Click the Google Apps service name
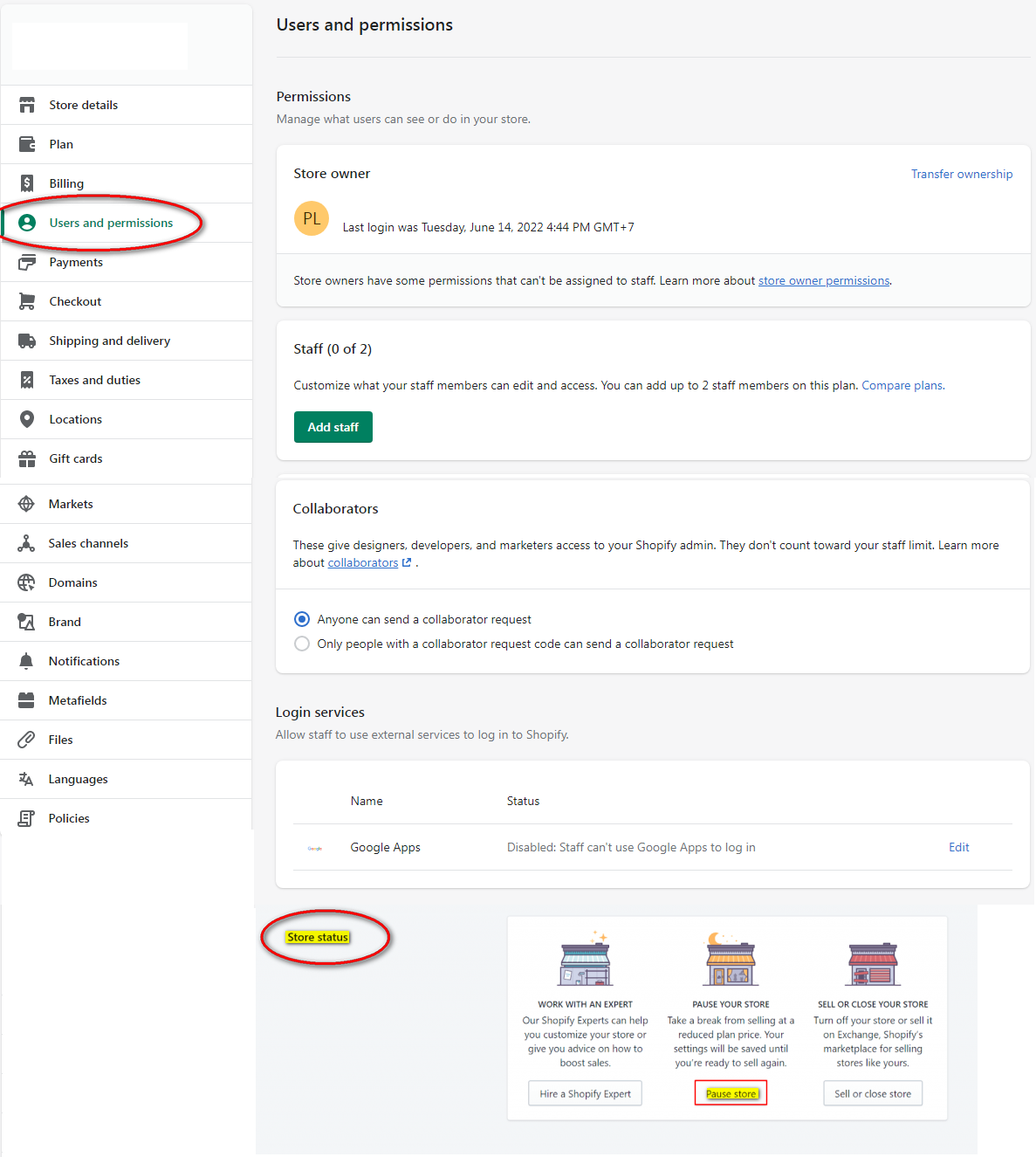Image resolution: width=1036 pixels, height=1157 pixels. (386, 847)
